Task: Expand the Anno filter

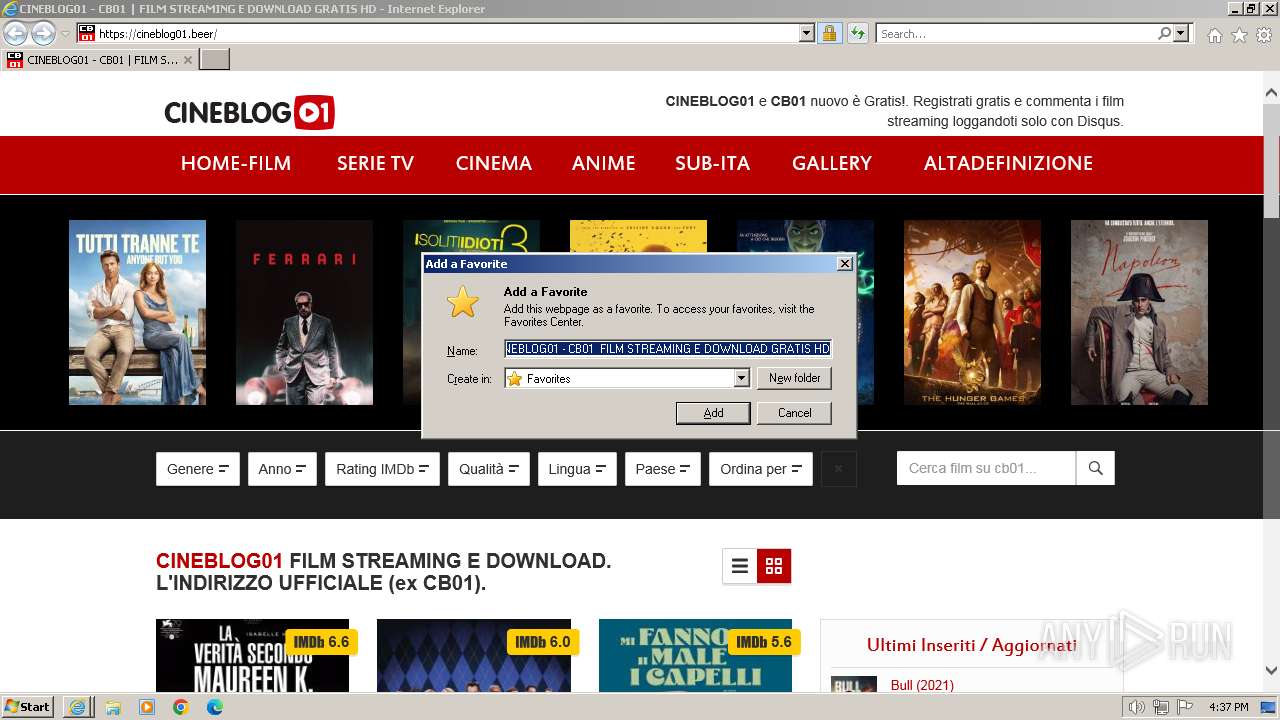Action: (x=282, y=469)
